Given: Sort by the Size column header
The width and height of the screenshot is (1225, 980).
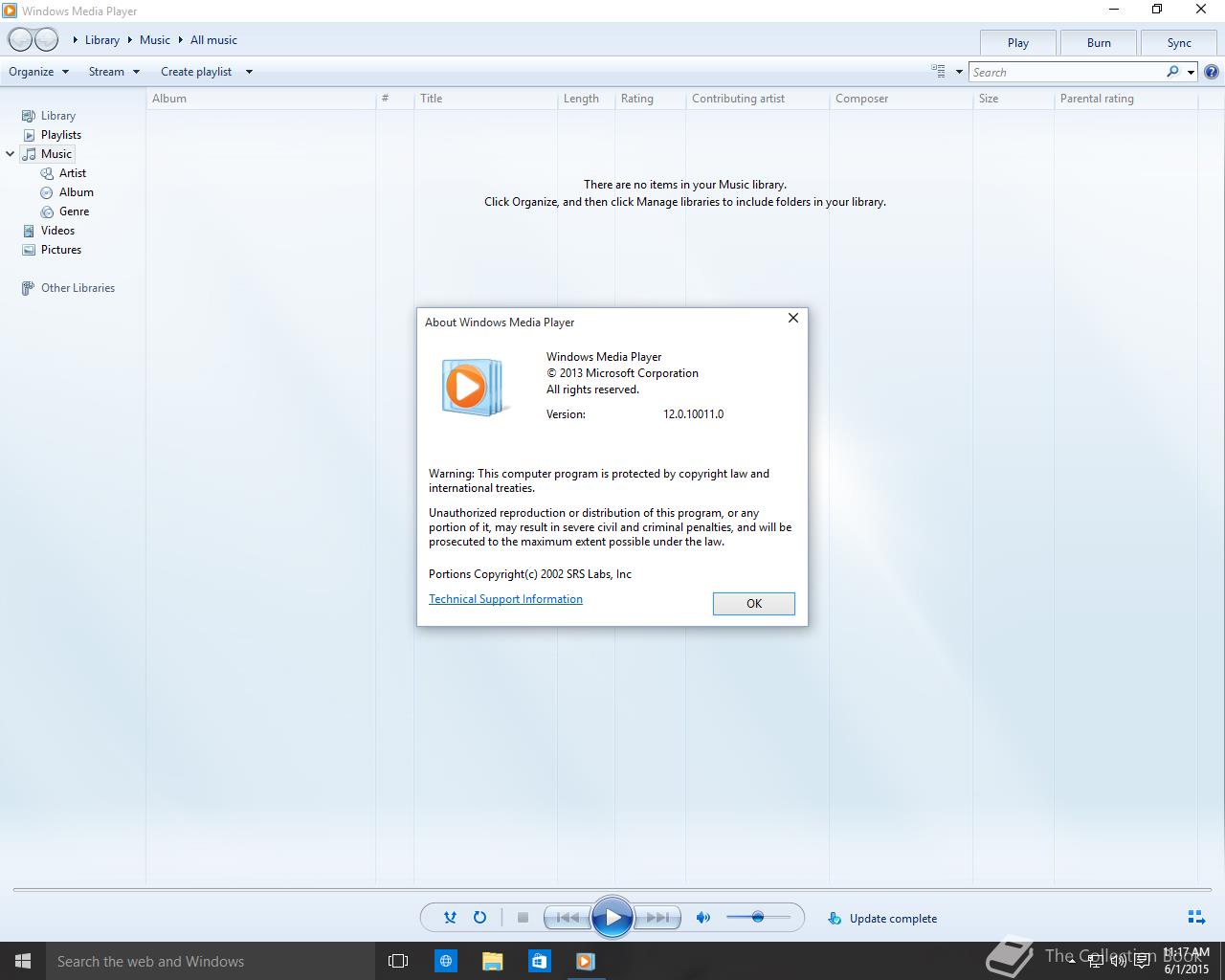Looking at the screenshot, I should click(x=1013, y=99).
